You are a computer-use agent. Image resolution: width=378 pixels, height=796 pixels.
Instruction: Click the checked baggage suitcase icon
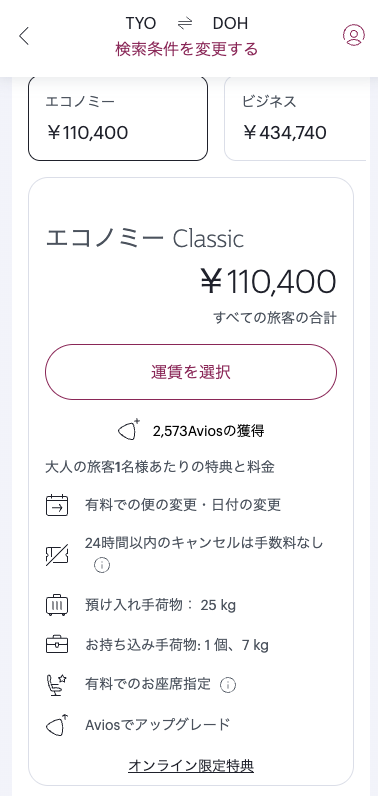(57, 605)
